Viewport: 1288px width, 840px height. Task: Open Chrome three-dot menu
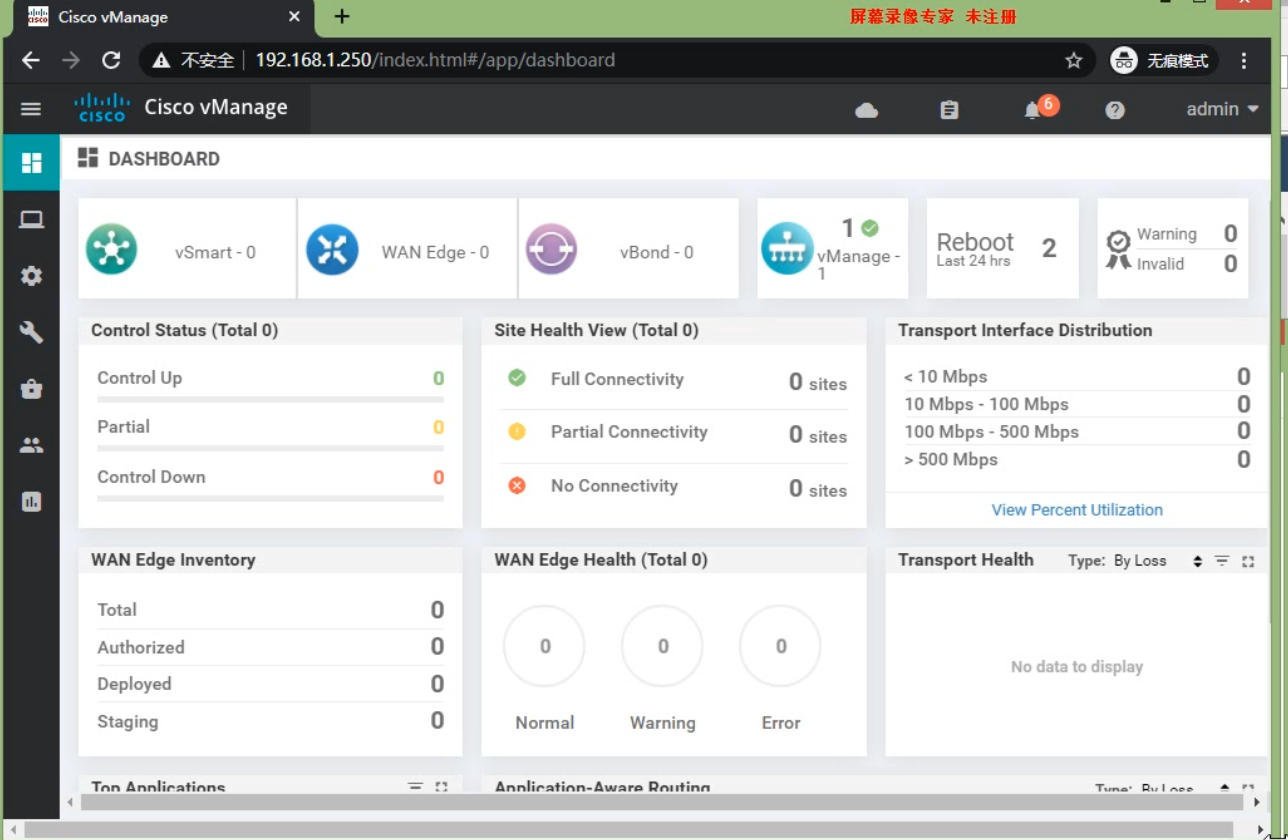pos(1244,61)
